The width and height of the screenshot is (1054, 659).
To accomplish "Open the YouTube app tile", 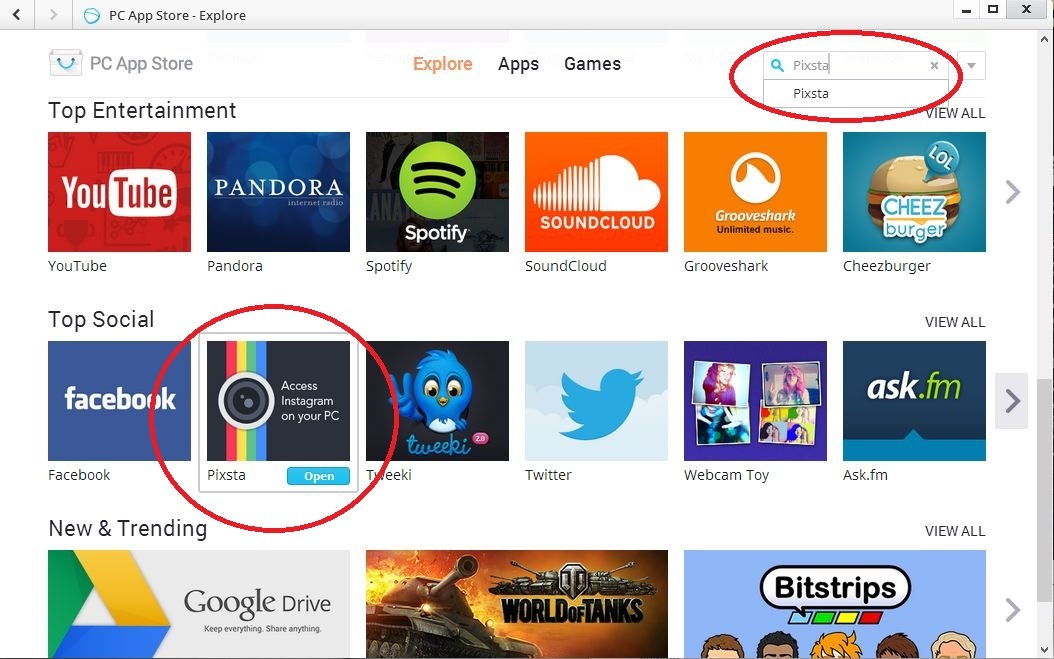I will point(120,192).
